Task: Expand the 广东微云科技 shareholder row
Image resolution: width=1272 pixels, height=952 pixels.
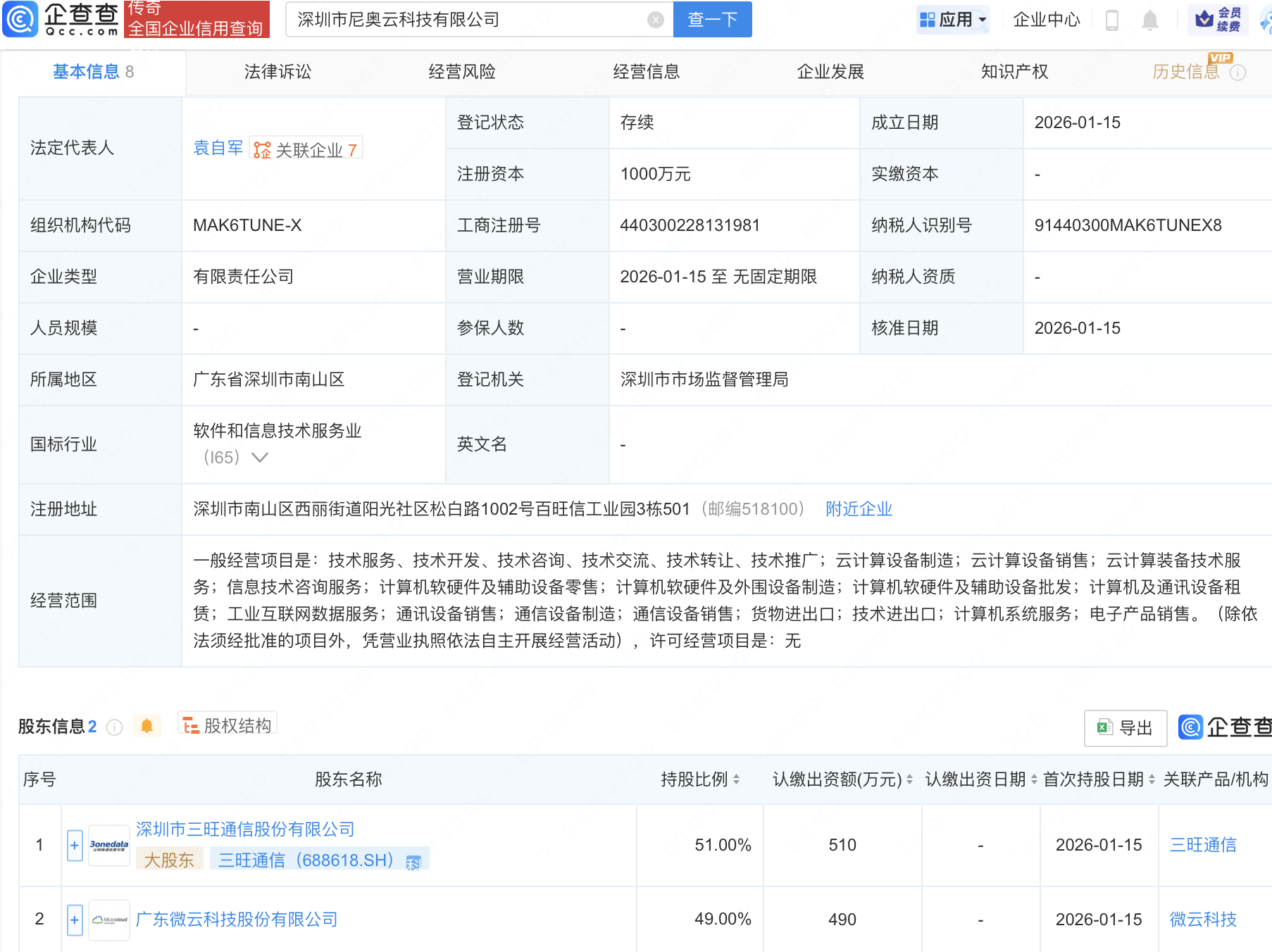Action: coord(75,920)
